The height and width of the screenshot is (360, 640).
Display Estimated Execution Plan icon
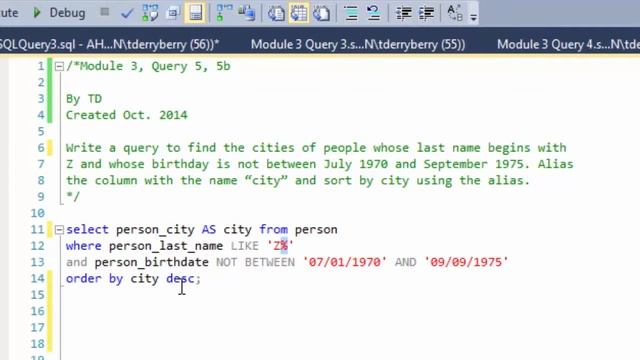(150, 13)
